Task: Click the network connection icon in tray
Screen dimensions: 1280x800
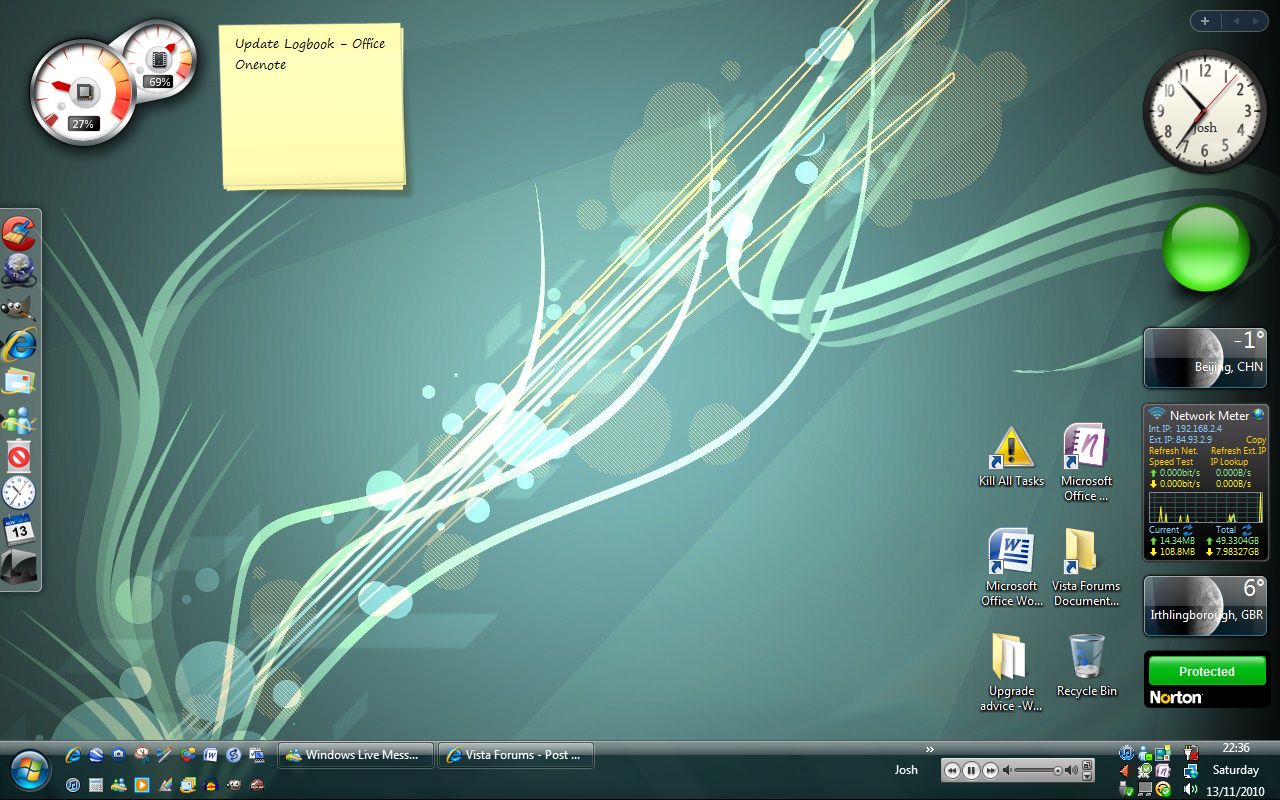Action: coord(1190,771)
